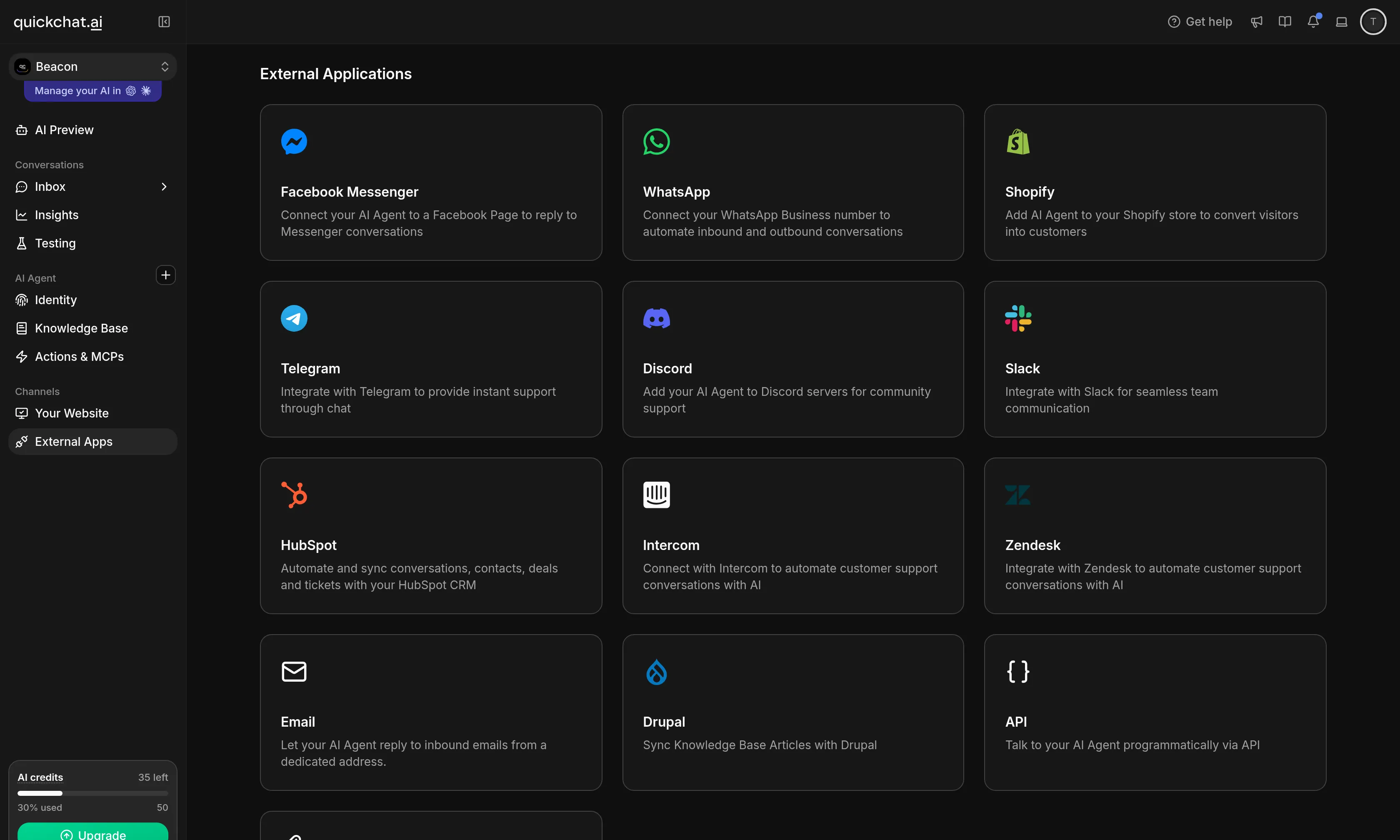Click the '35 left' credits text
The width and height of the screenshot is (1400, 840).
[x=153, y=777]
